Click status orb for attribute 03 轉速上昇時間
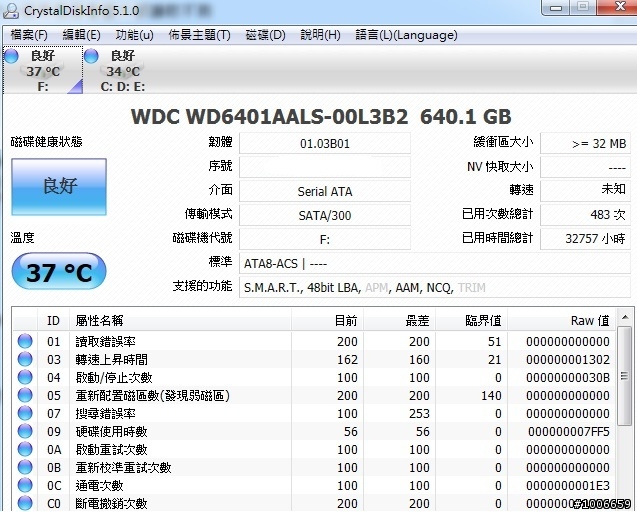Image resolution: width=637 pixels, height=512 pixels. coord(25,359)
